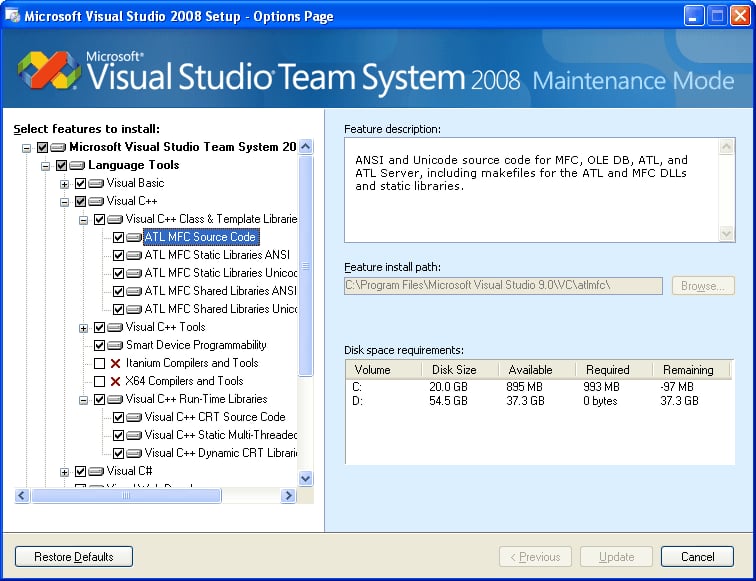This screenshot has height=581, width=756.
Task: Click drive icon of ATL MFC Shared Libraries Unicode
Action: click(x=134, y=309)
